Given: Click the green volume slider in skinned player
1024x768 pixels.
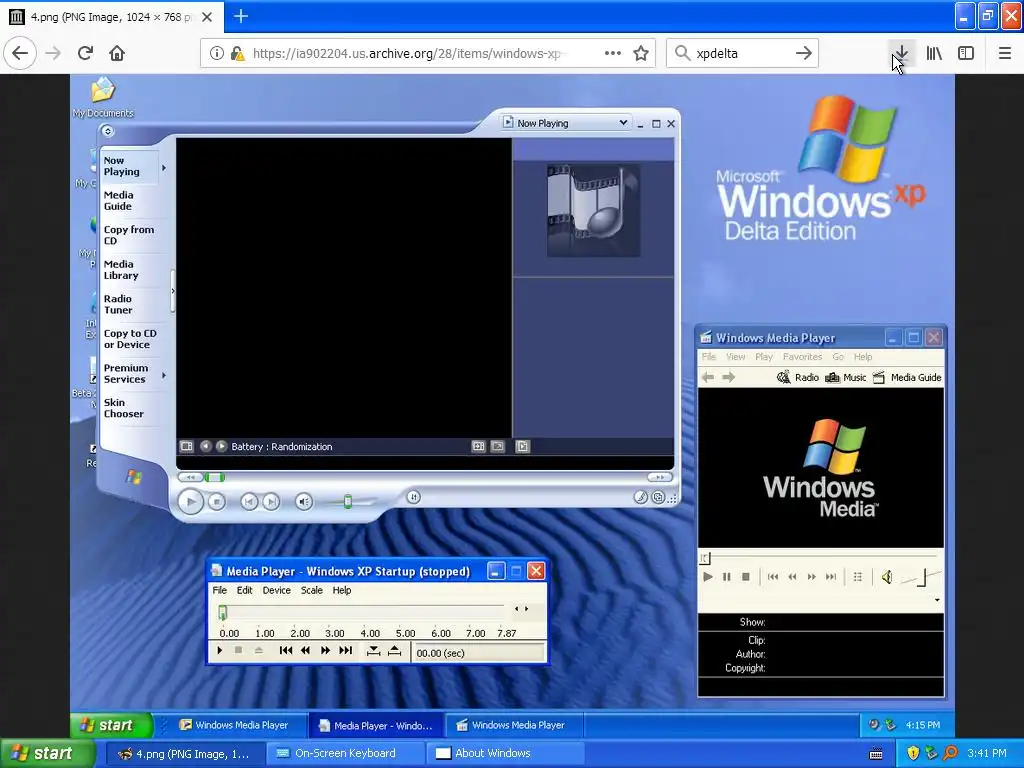Looking at the screenshot, I should pyautogui.click(x=347, y=502).
